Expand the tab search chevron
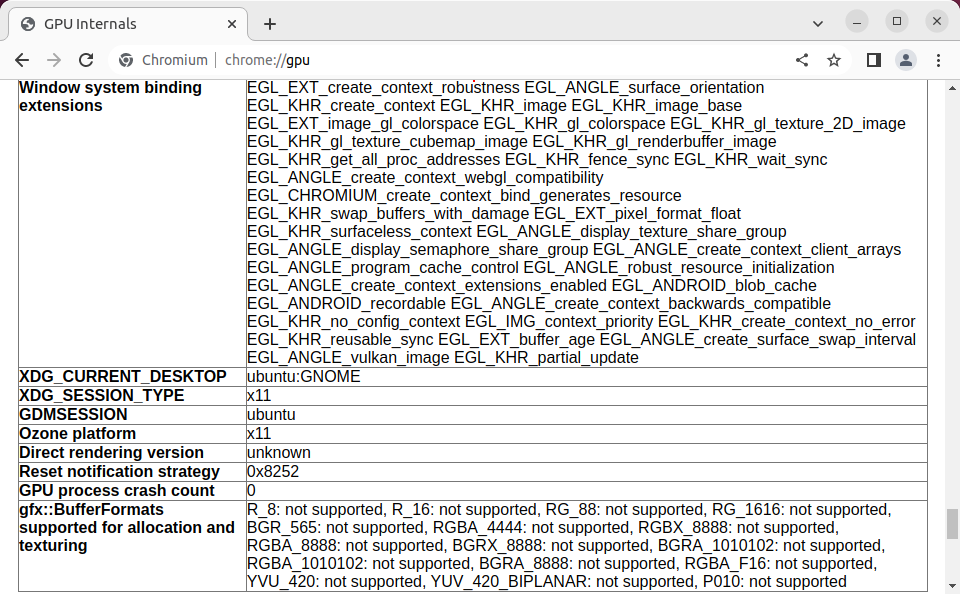 (819, 21)
